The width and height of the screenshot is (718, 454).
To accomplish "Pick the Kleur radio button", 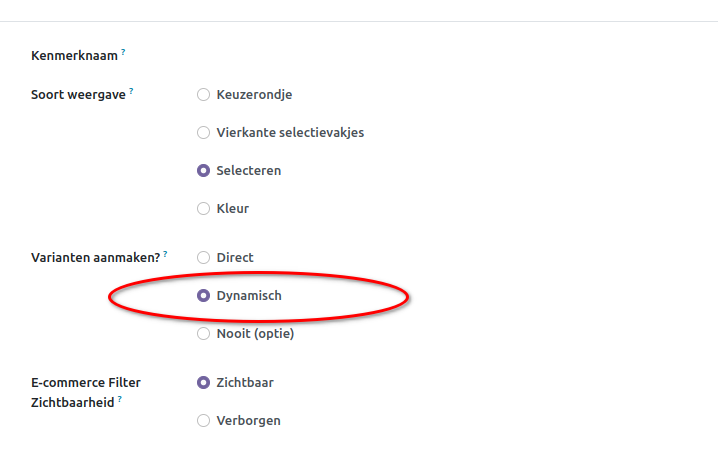I will (x=203, y=209).
